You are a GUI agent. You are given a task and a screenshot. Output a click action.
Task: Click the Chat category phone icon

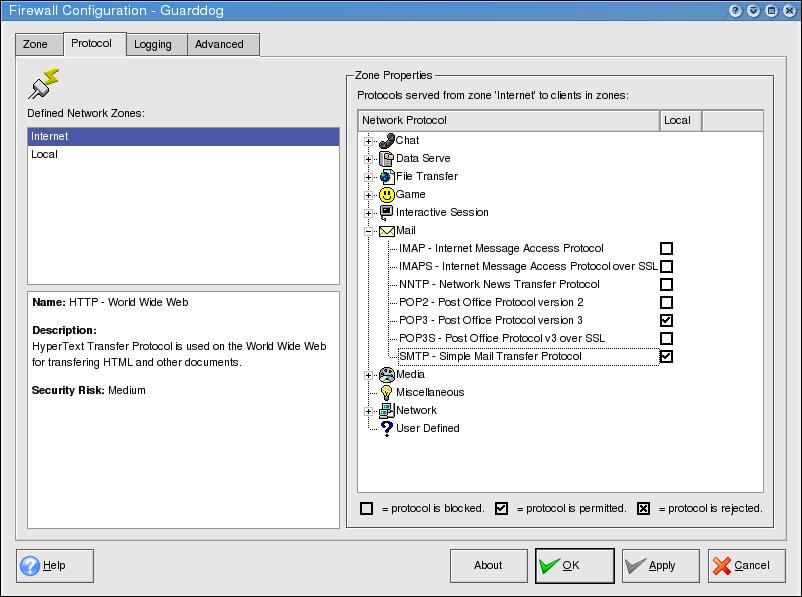pos(387,140)
